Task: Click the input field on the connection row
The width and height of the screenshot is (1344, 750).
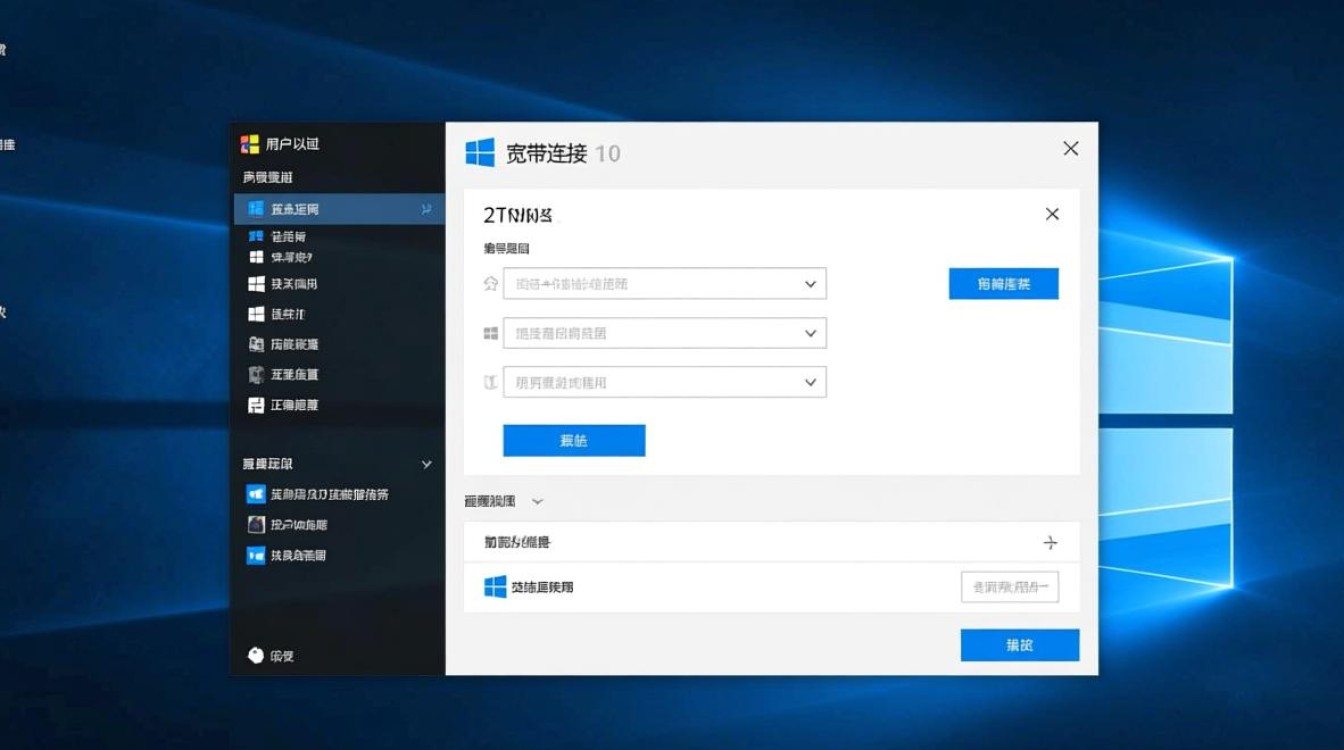Action: 1009,587
